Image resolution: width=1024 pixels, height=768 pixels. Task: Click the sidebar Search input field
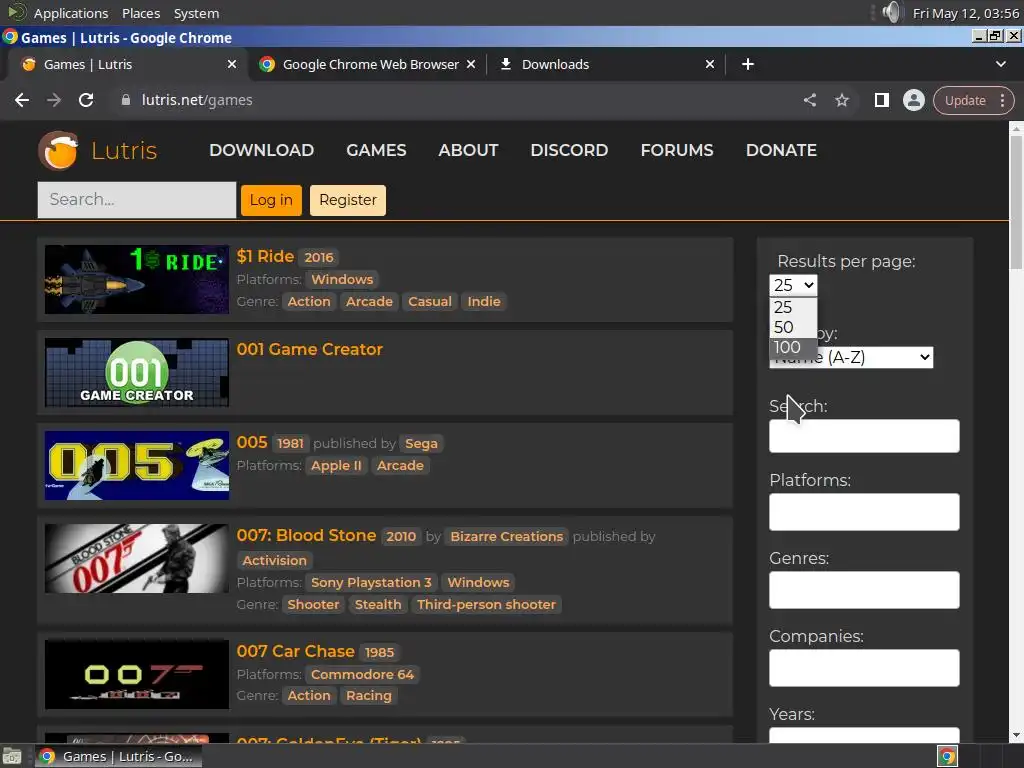tap(864, 436)
